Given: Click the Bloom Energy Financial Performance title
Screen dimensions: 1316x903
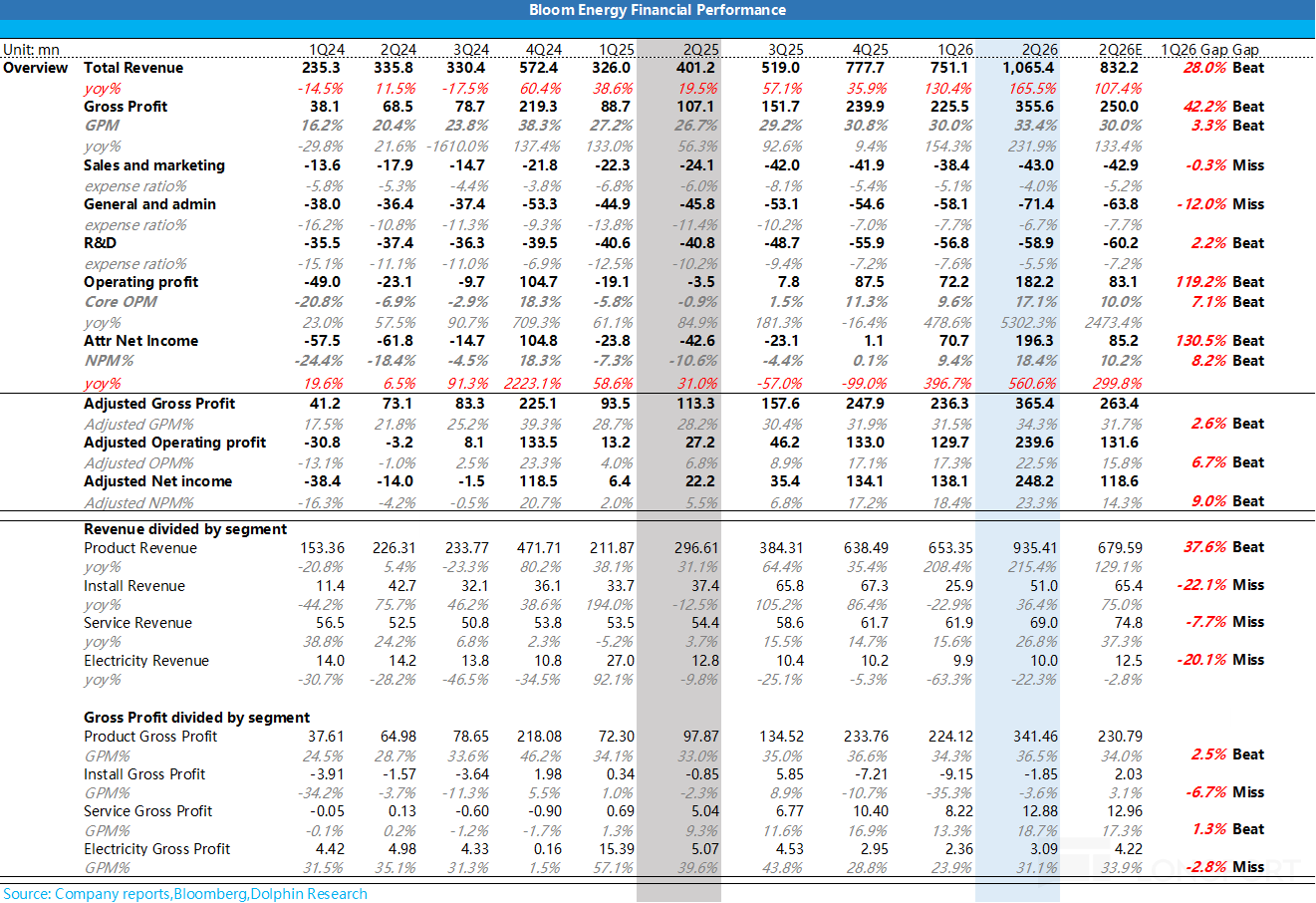Looking at the screenshot, I should 658,10.
